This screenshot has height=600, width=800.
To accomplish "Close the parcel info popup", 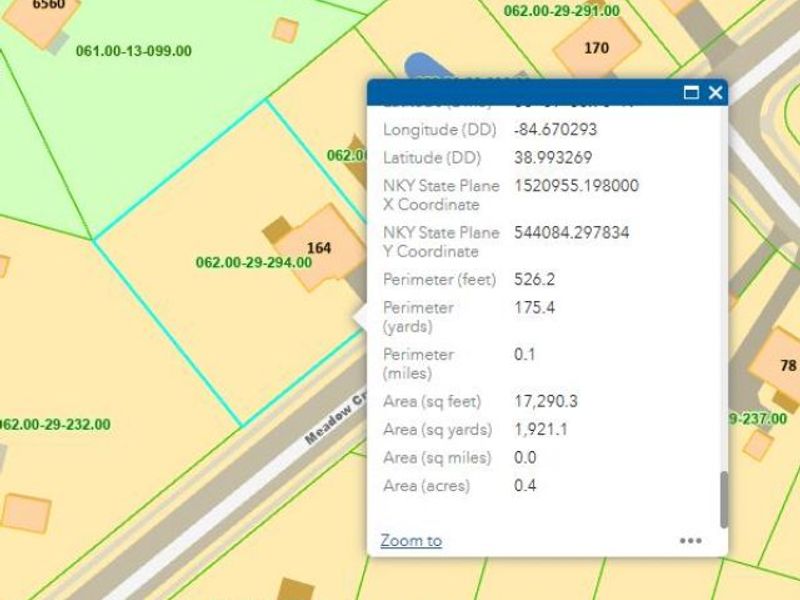I will [715, 93].
